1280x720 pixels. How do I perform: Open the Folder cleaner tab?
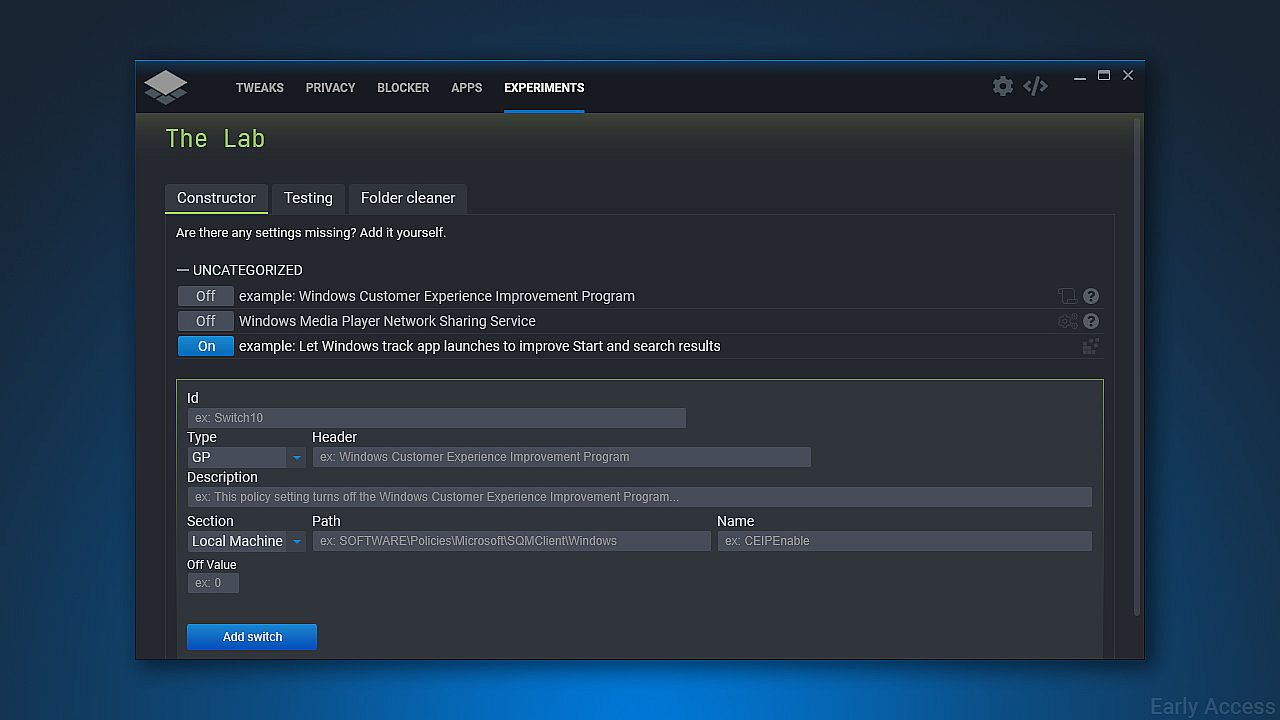click(x=407, y=198)
